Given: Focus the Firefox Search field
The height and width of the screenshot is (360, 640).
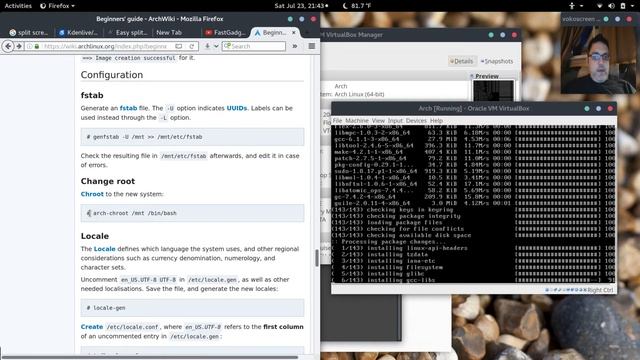Looking at the screenshot, I should [253, 46].
